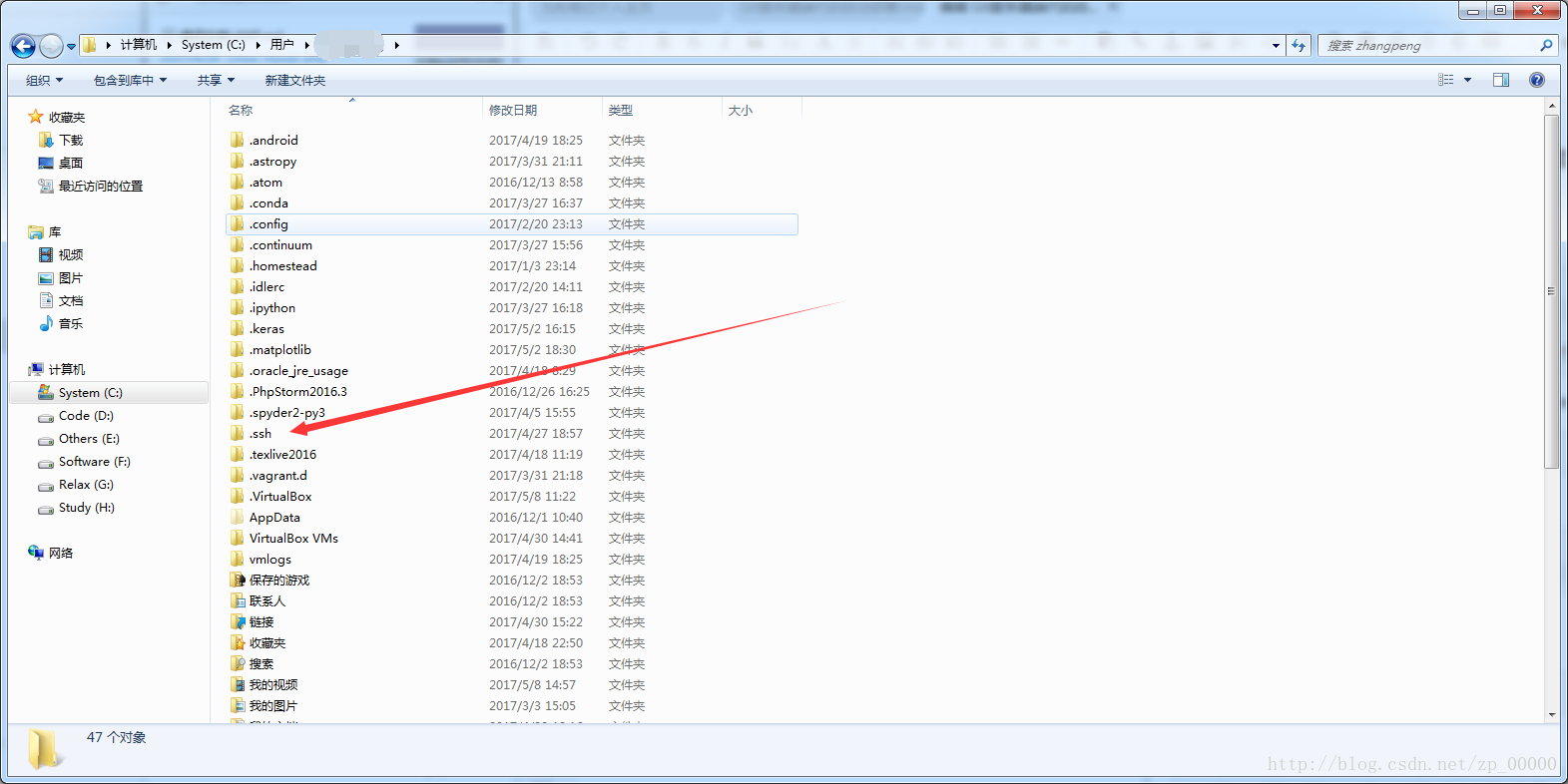The image size is (1568, 784).
Task: Open recent pages dropdown beside navigation arrows
Action: point(71,47)
